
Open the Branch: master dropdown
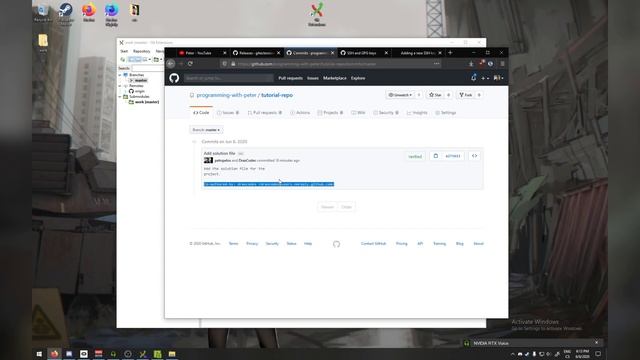pos(206,130)
